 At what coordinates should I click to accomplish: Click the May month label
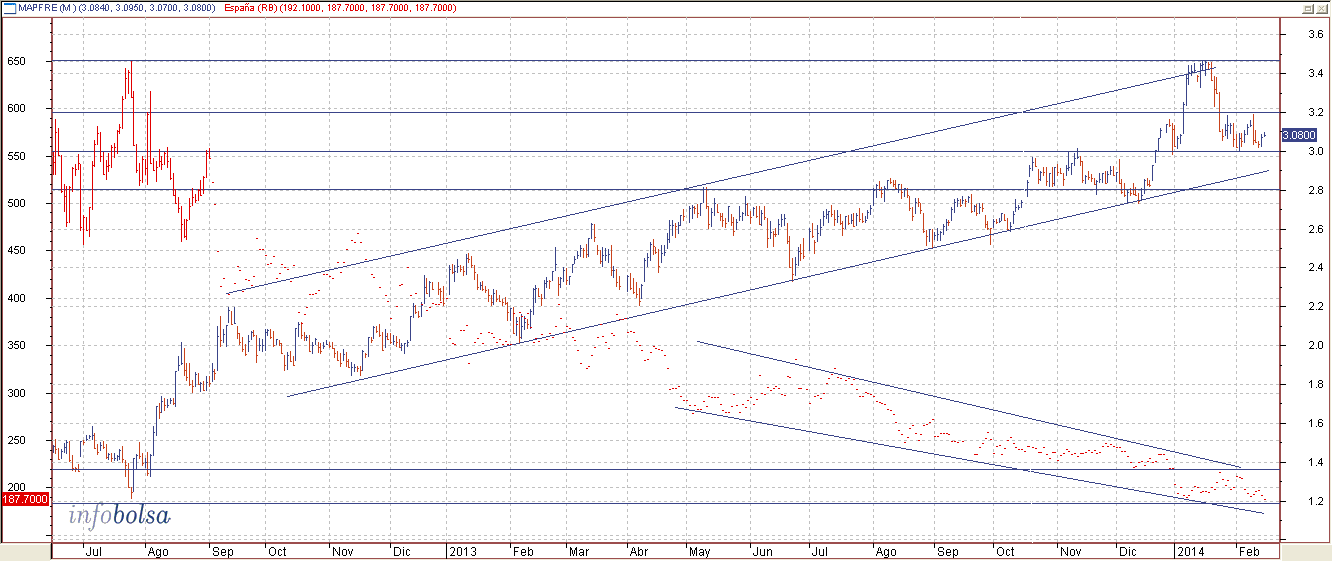[700, 551]
